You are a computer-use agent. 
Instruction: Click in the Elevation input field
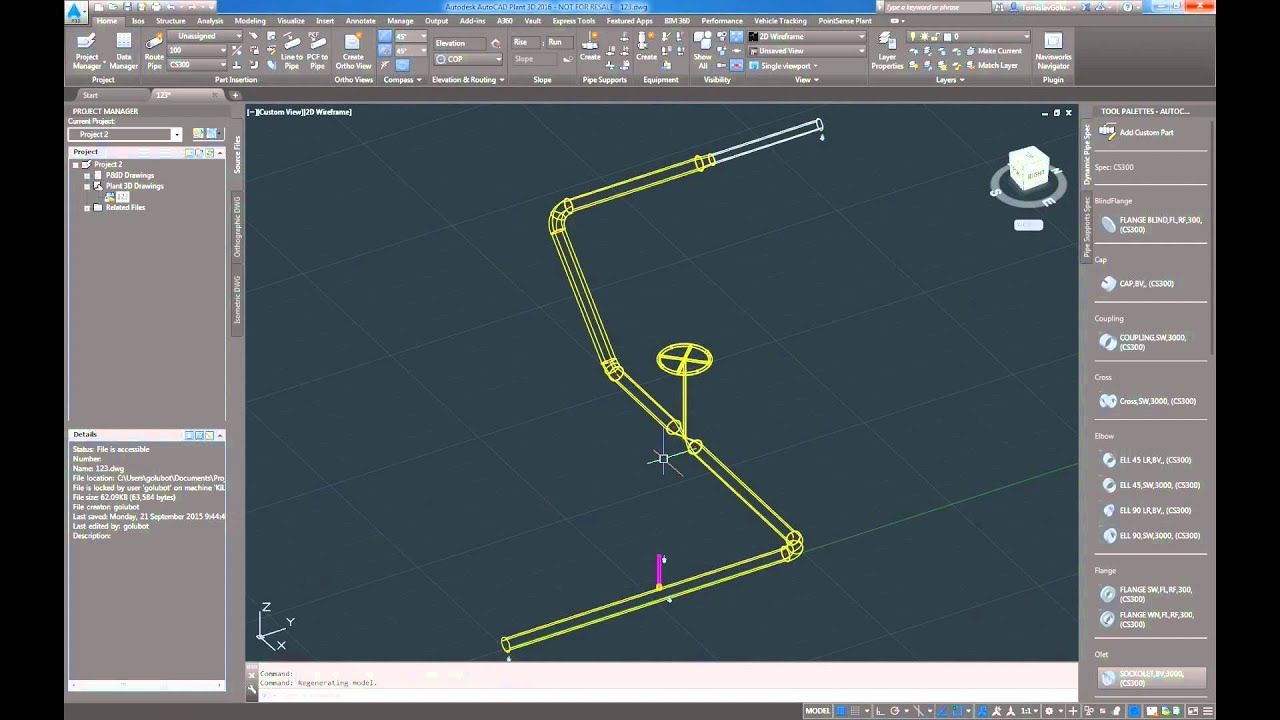tap(460, 43)
